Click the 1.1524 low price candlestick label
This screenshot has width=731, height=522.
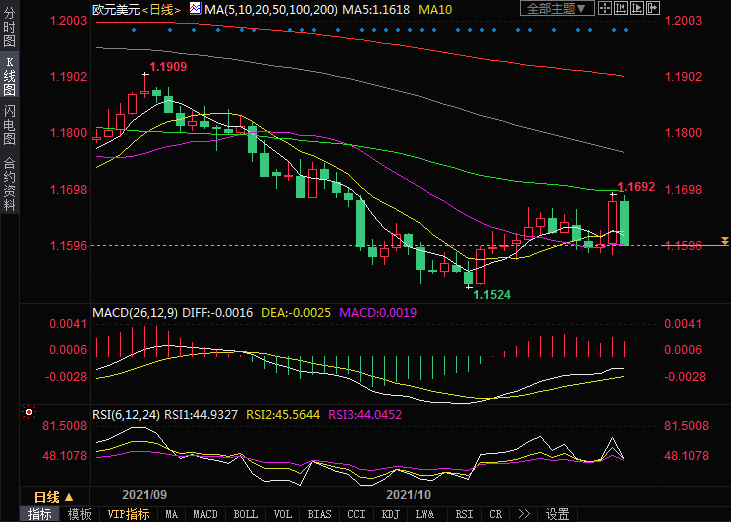[x=491, y=295]
